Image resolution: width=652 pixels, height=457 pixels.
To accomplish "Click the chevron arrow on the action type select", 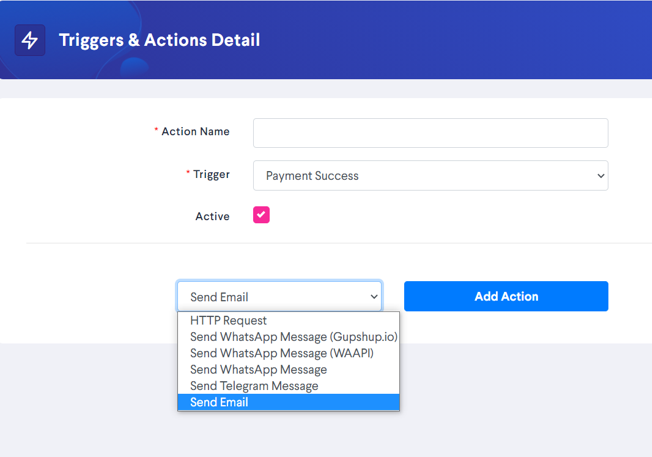I will pos(374,297).
